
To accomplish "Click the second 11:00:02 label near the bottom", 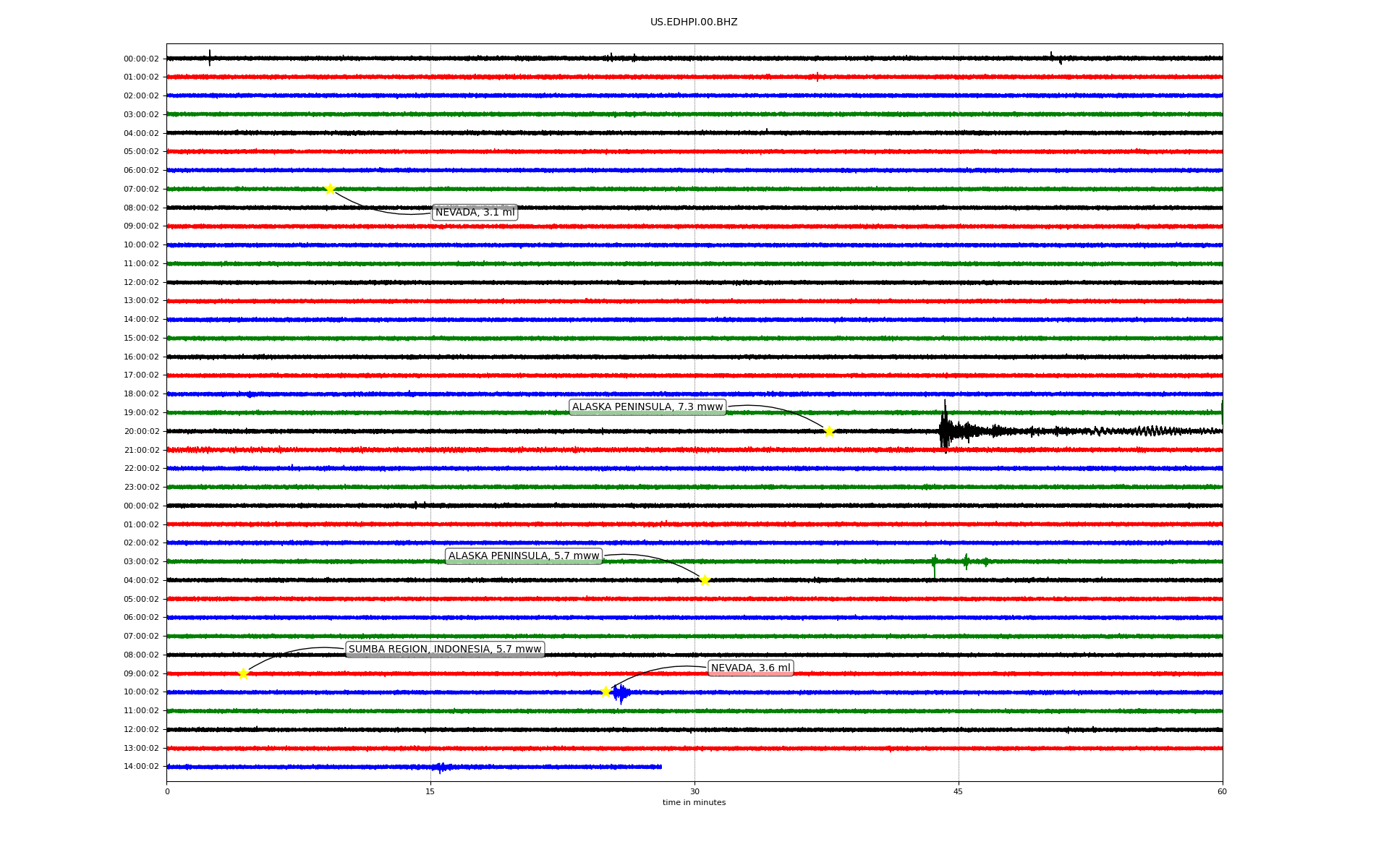I will (141, 711).
